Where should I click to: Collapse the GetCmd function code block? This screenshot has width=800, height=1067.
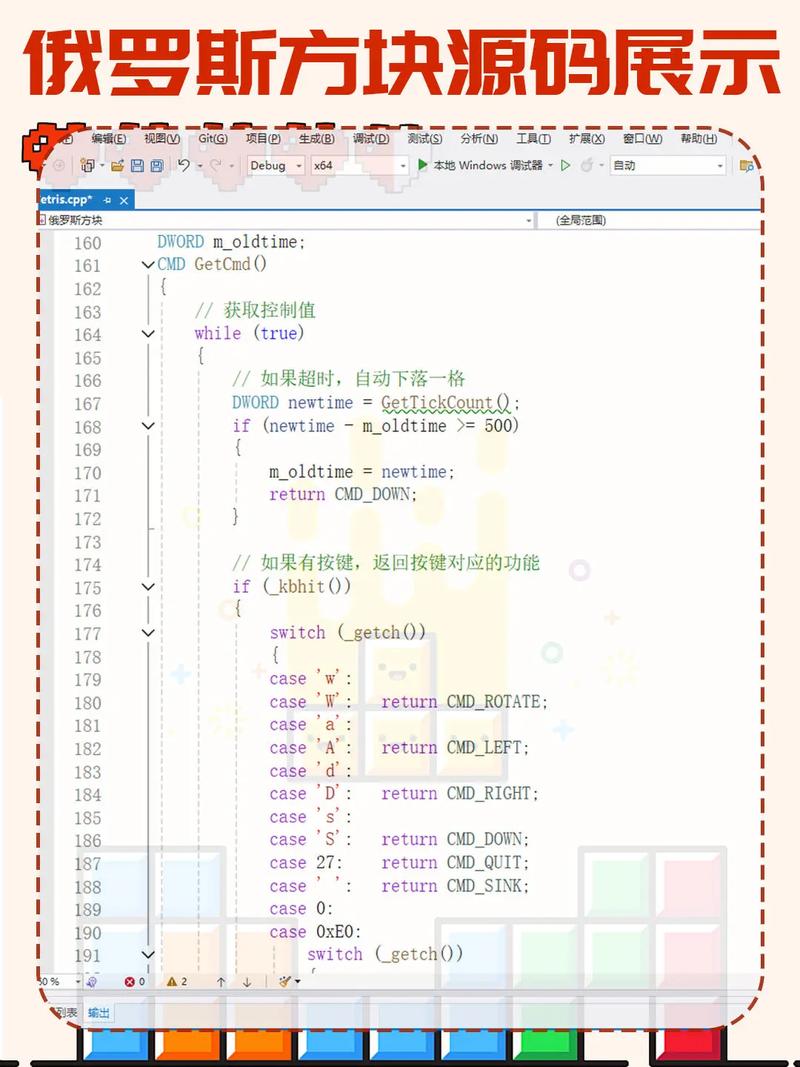click(148, 265)
